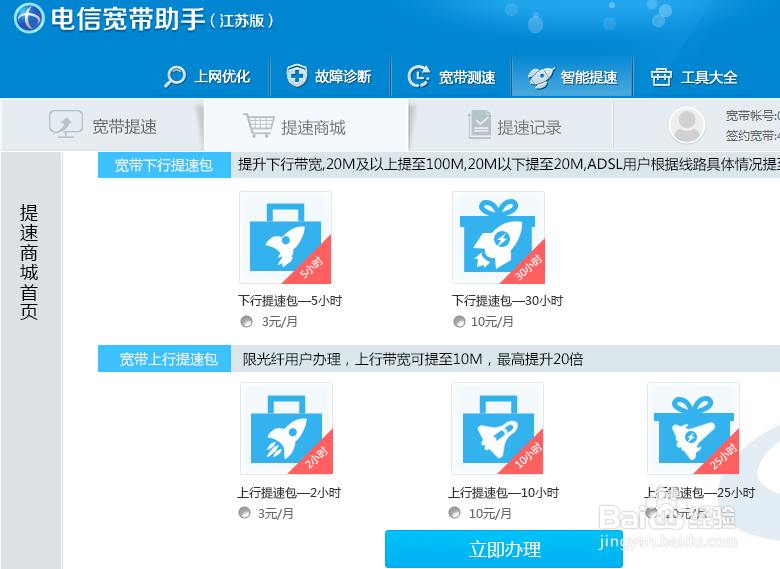Viewport: 780px width, 569px height.
Task: Open the 工具大全 menu item
Action: (x=694, y=77)
